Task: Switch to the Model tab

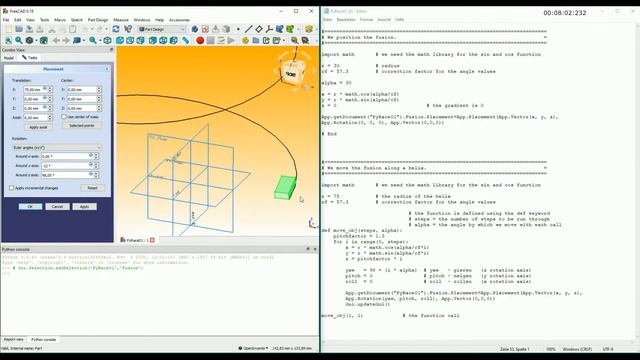Action: 9,58
